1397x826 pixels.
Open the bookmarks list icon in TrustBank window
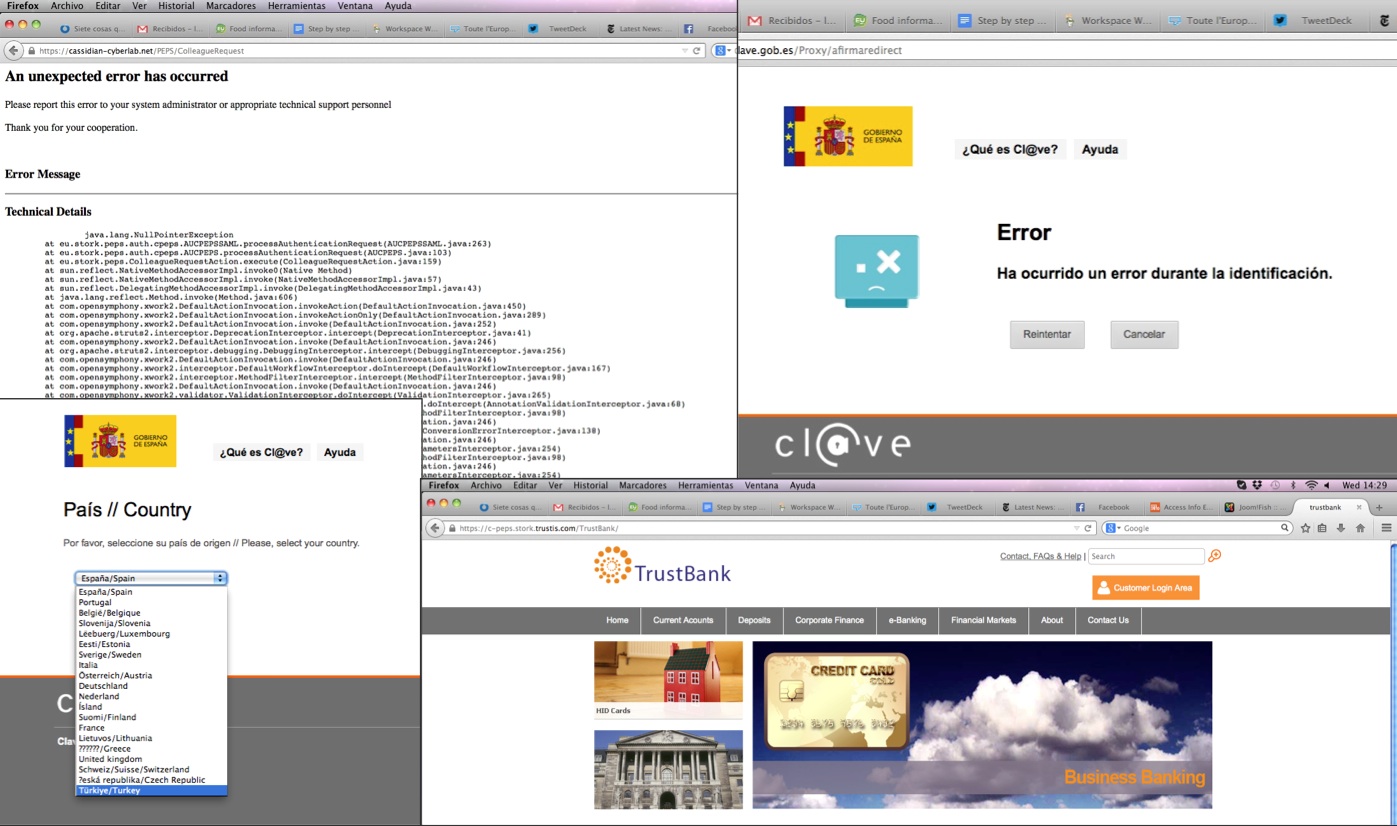point(1322,528)
